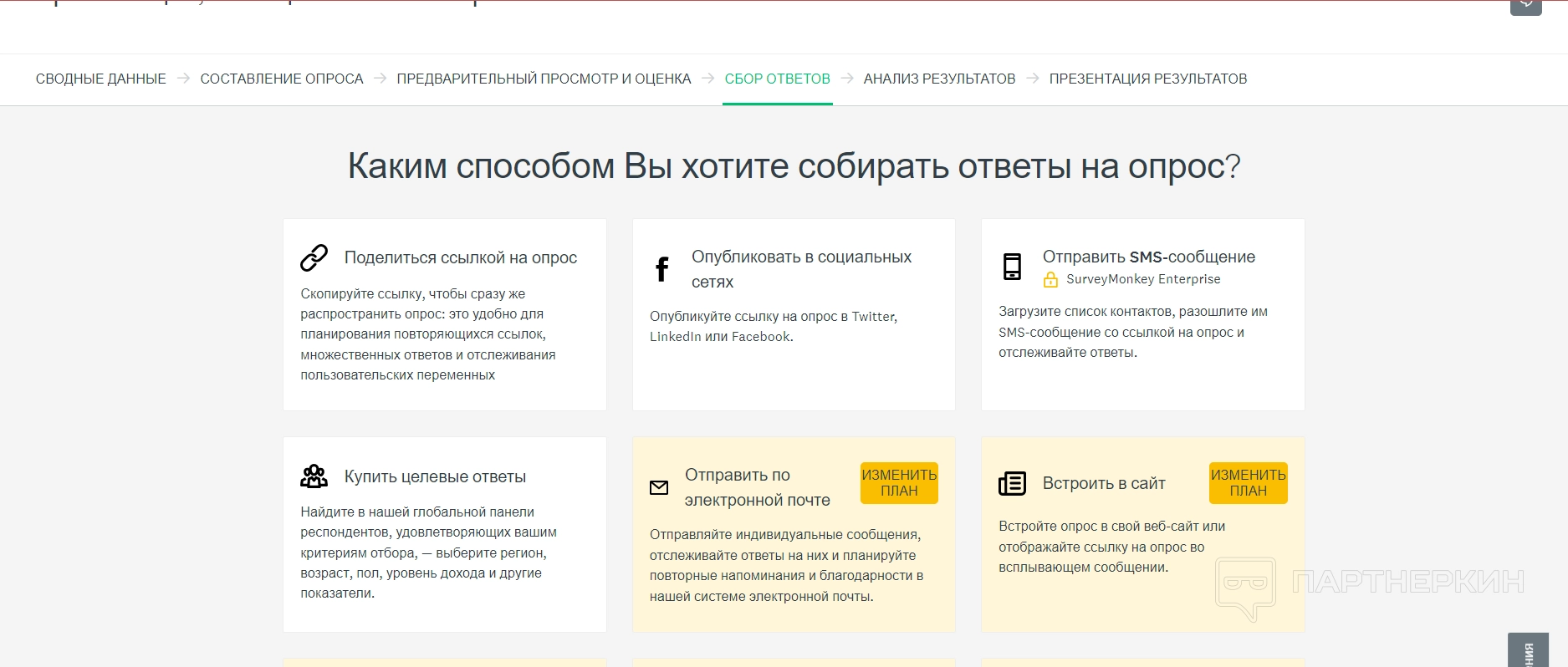Select the СБОР ОТВЕТОВ tab
This screenshot has height=667, width=1568.
coord(777,79)
